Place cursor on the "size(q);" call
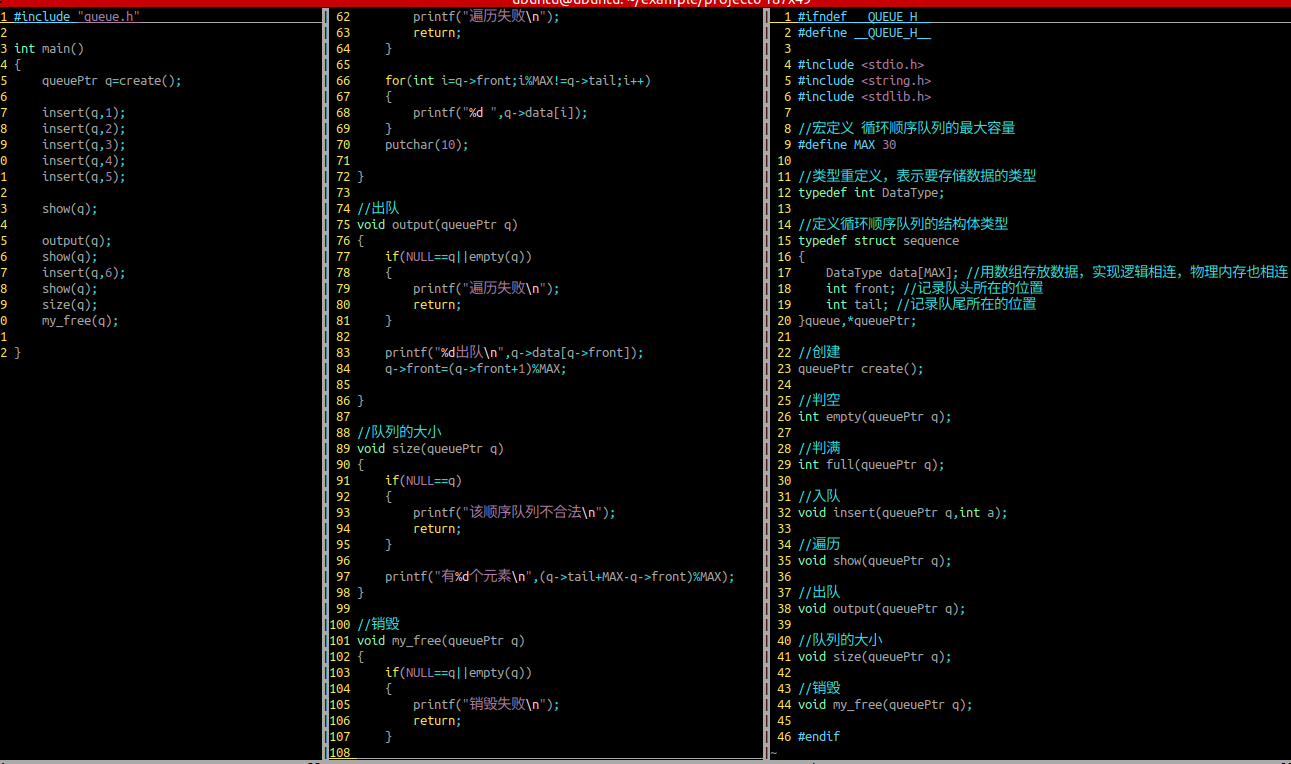The image size is (1291, 764). click(70, 305)
